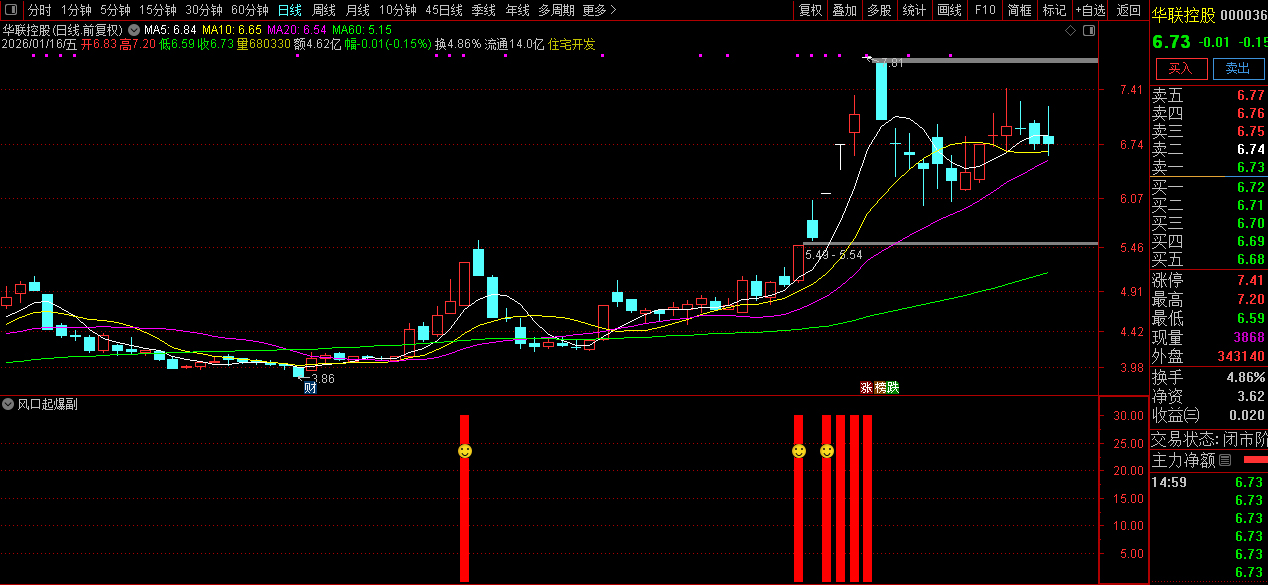Toggle the left sidebar panel icon
This screenshot has height=585, width=1268.
pyautogui.click(x=10, y=10)
